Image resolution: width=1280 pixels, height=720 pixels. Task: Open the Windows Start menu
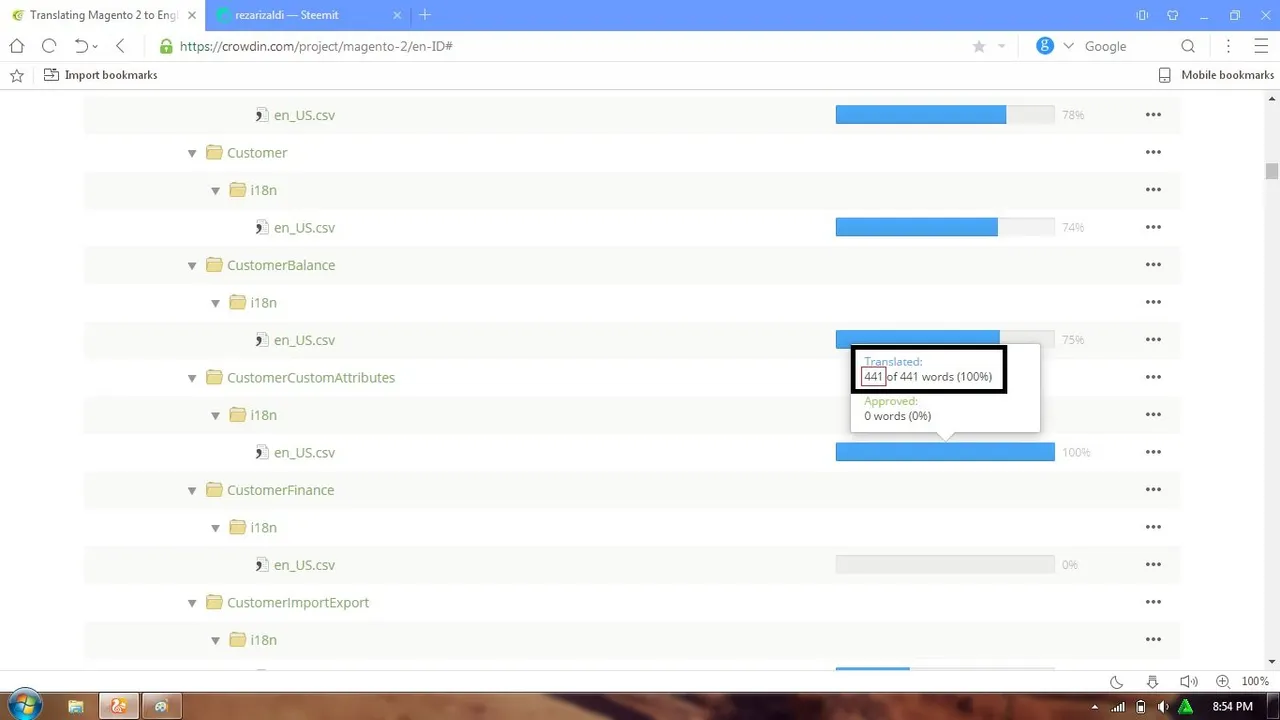[x=24, y=706]
